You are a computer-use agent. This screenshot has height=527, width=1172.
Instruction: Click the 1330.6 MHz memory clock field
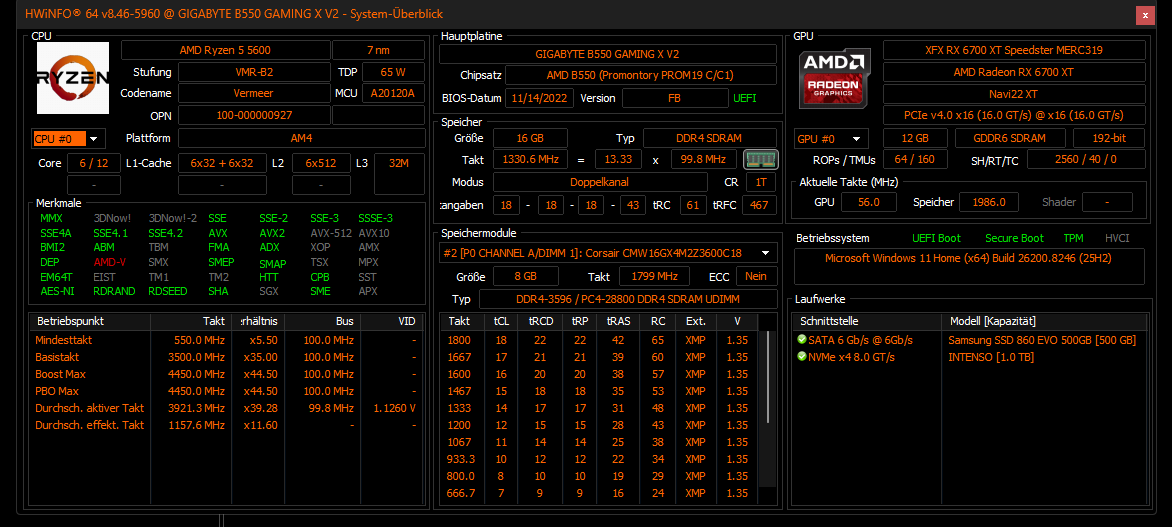click(530, 159)
